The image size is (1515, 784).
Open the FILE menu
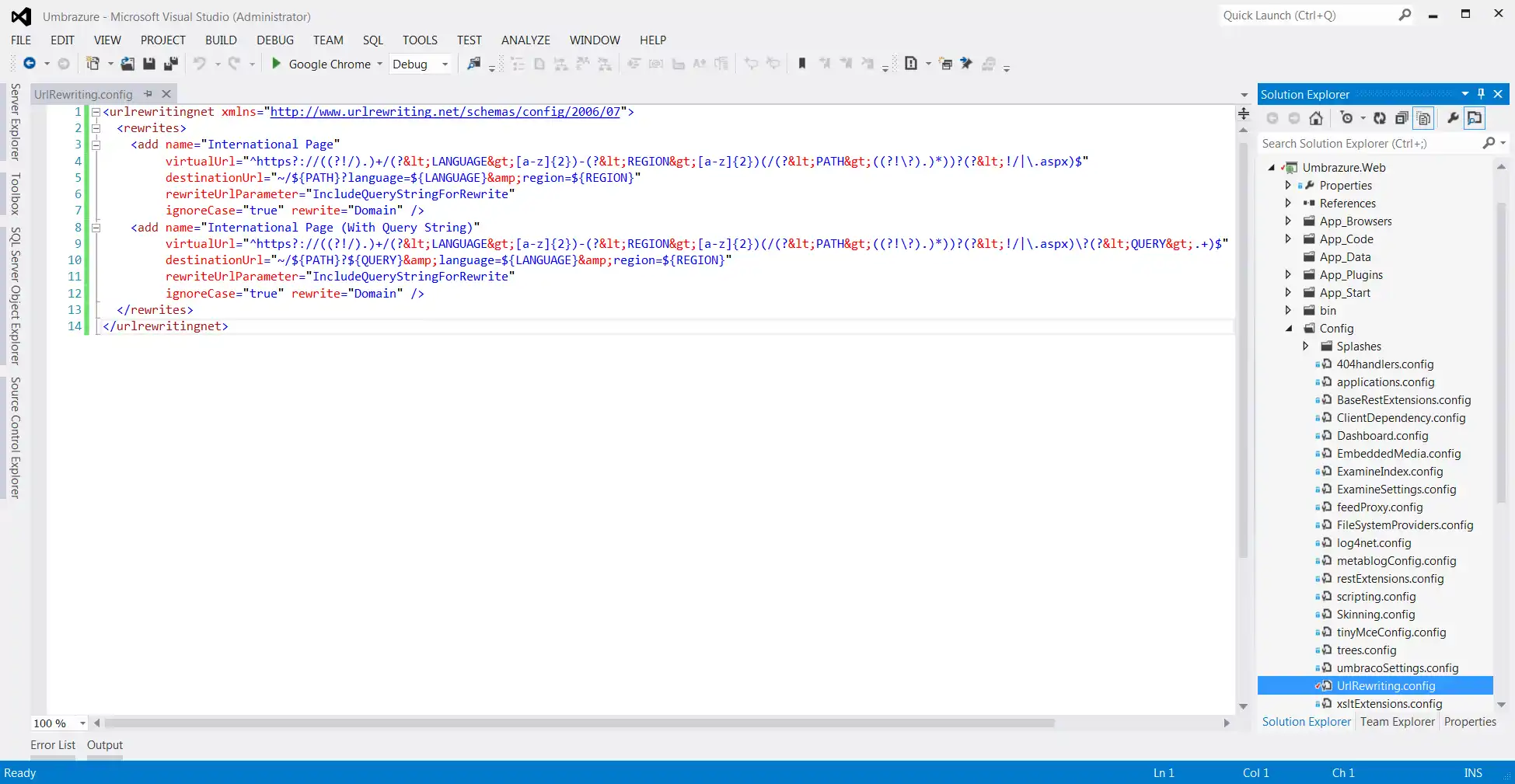tap(21, 40)
